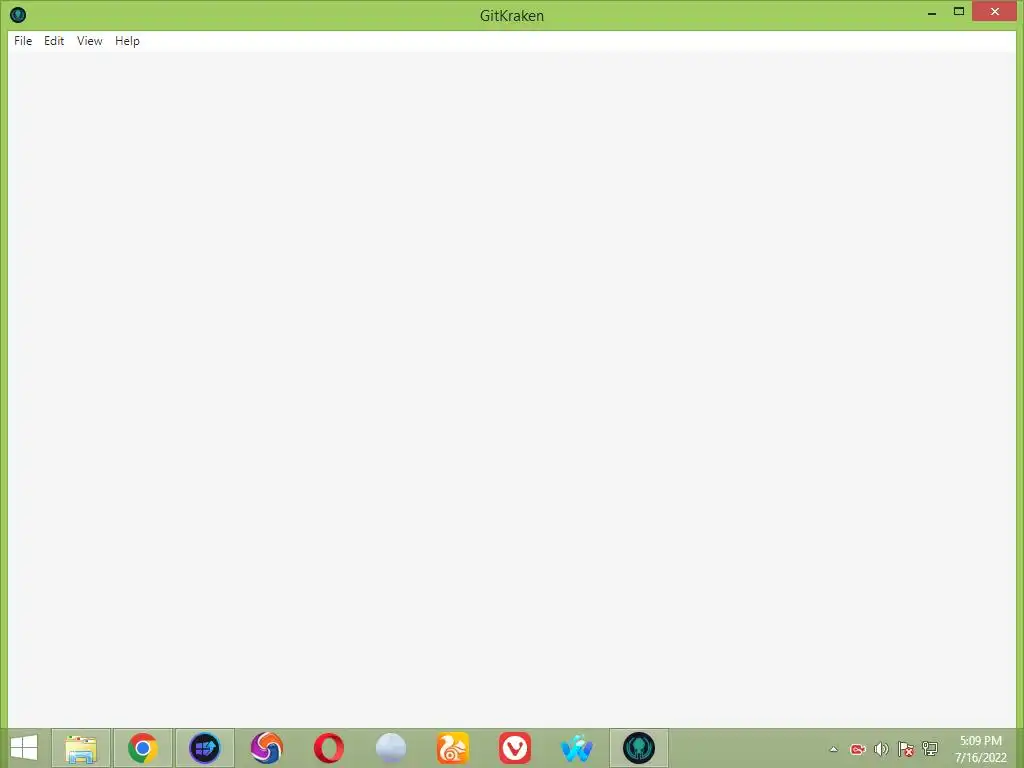Minimize the GitKraken window
This screenshot has width=1024, height=768.
(x=932, y=12)
